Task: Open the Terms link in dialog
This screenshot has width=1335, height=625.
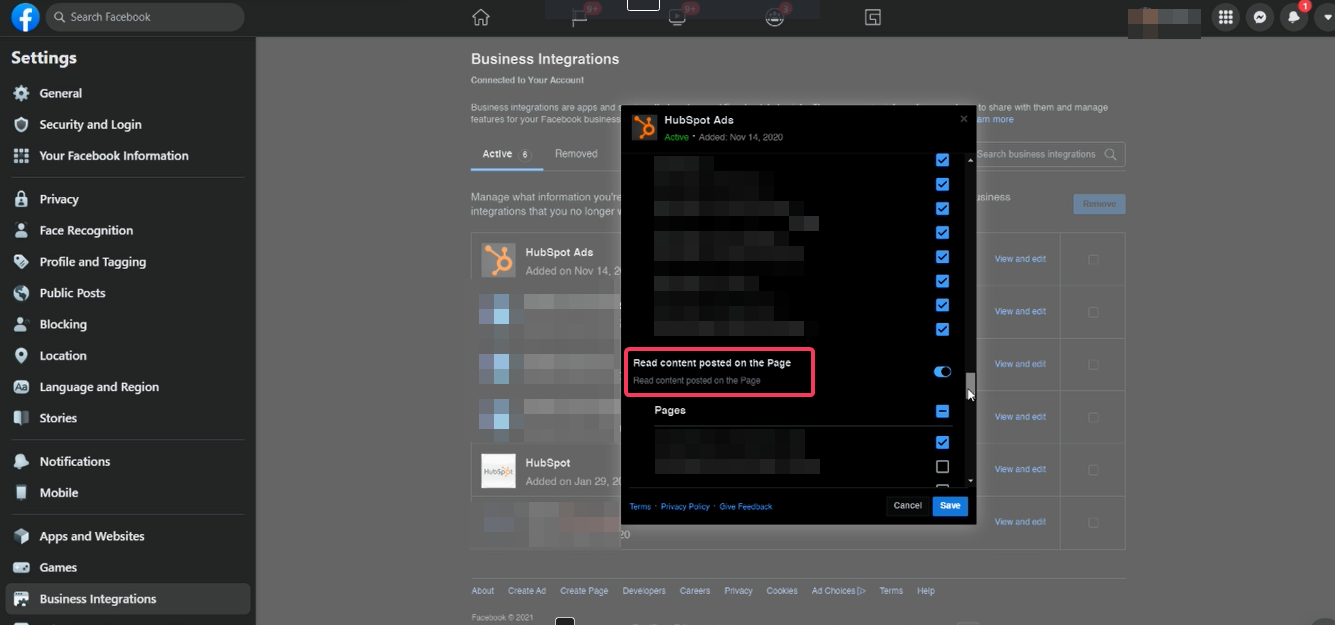Action: [640, 507]
